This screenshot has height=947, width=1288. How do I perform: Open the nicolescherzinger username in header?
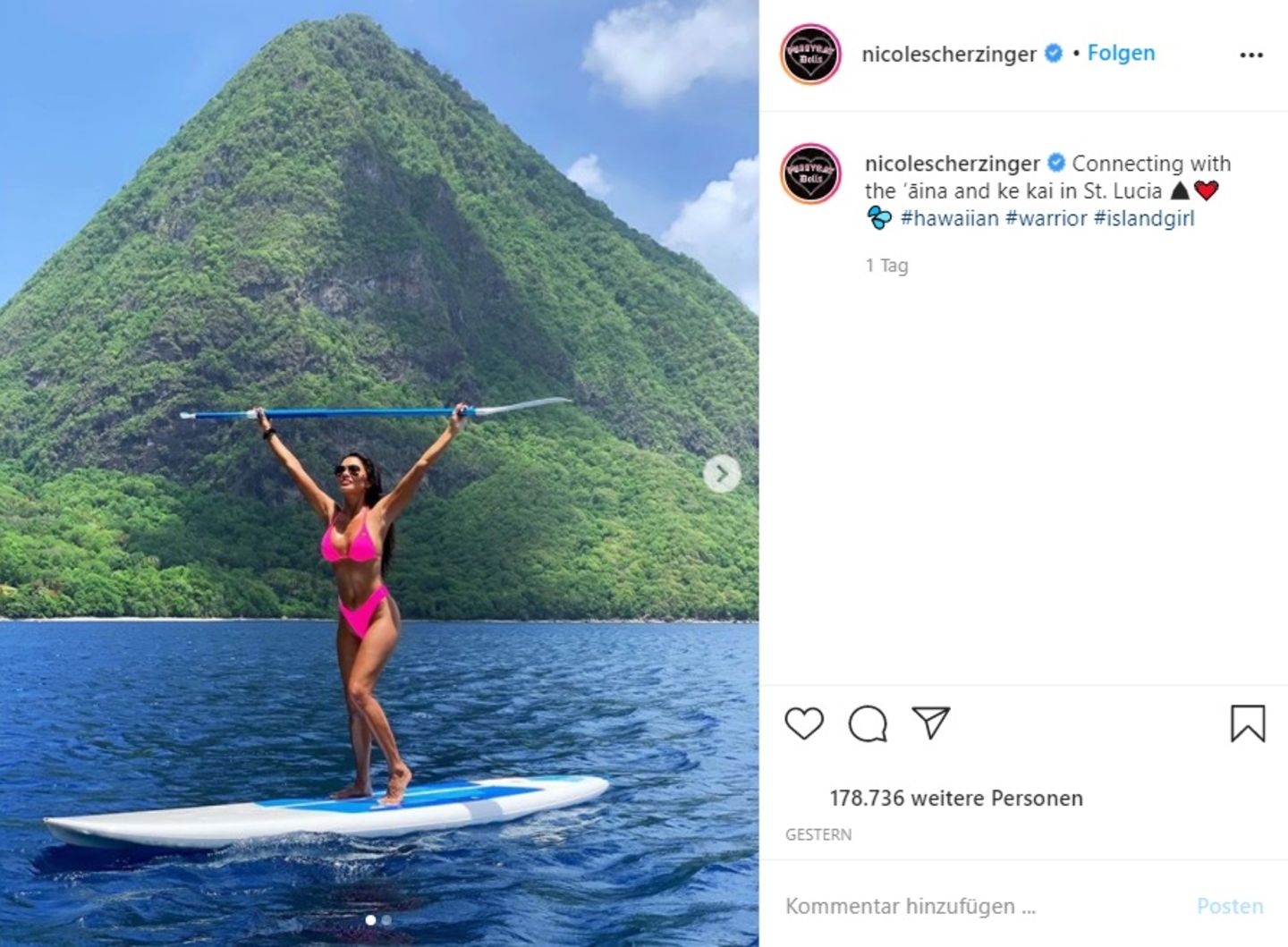point(948,55)
